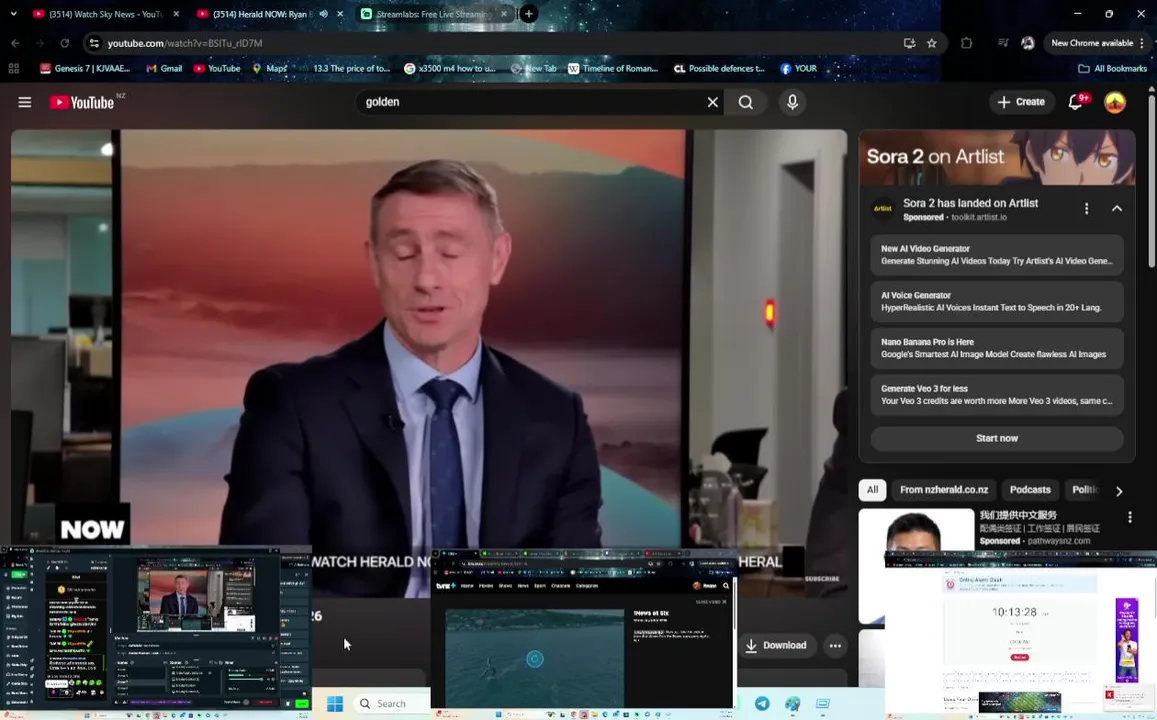This screenshot has width=1157, height=720.
Task: Open Chrome extensions puzzle icon
Action: point(967,44)
